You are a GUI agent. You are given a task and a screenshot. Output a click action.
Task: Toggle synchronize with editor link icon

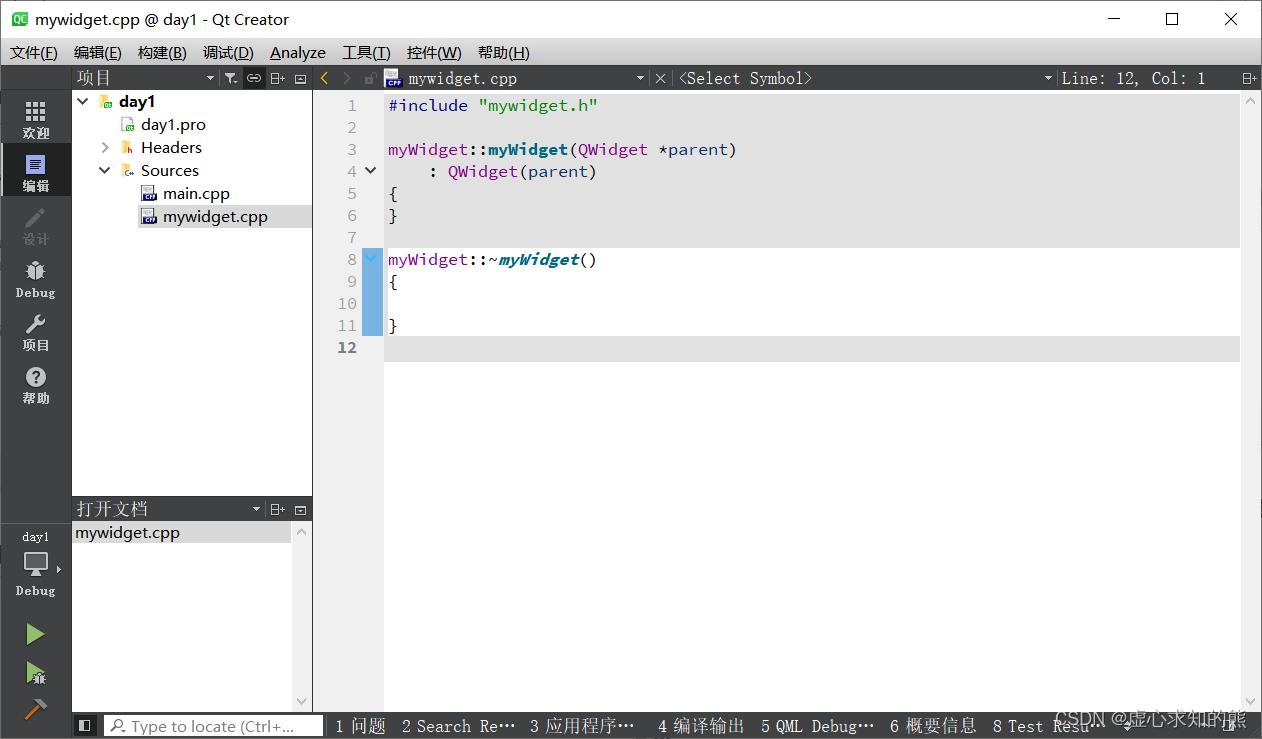(254, 78)
